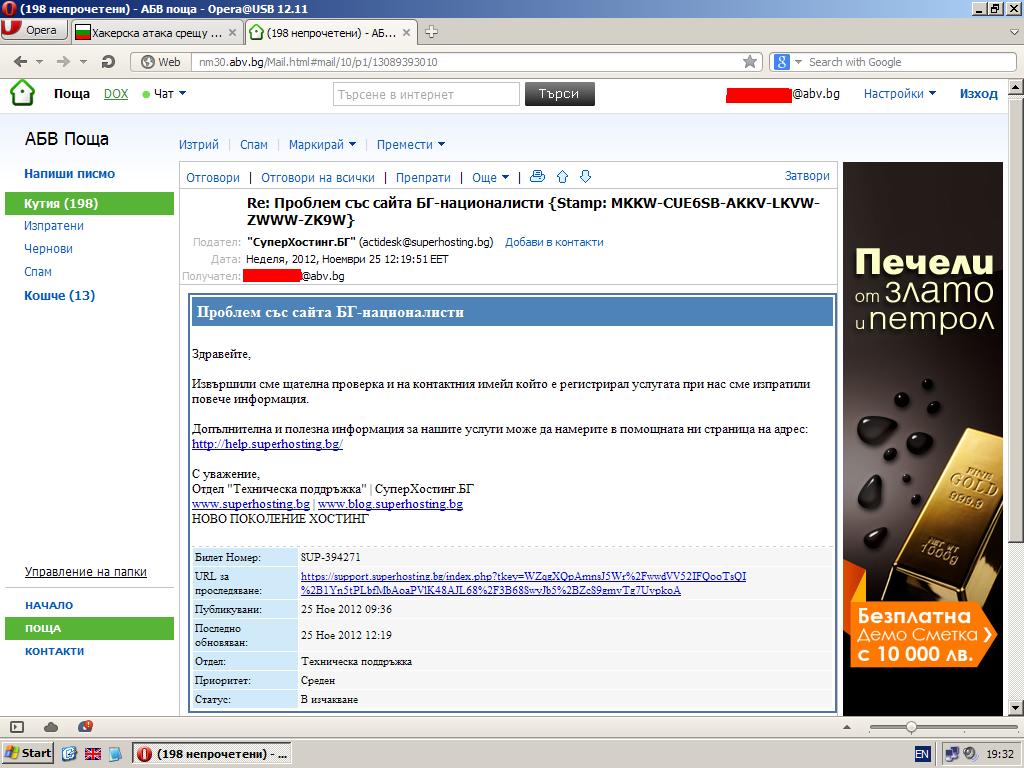Click Препрати to forward email
The image size is (1024, 768).
423,177
